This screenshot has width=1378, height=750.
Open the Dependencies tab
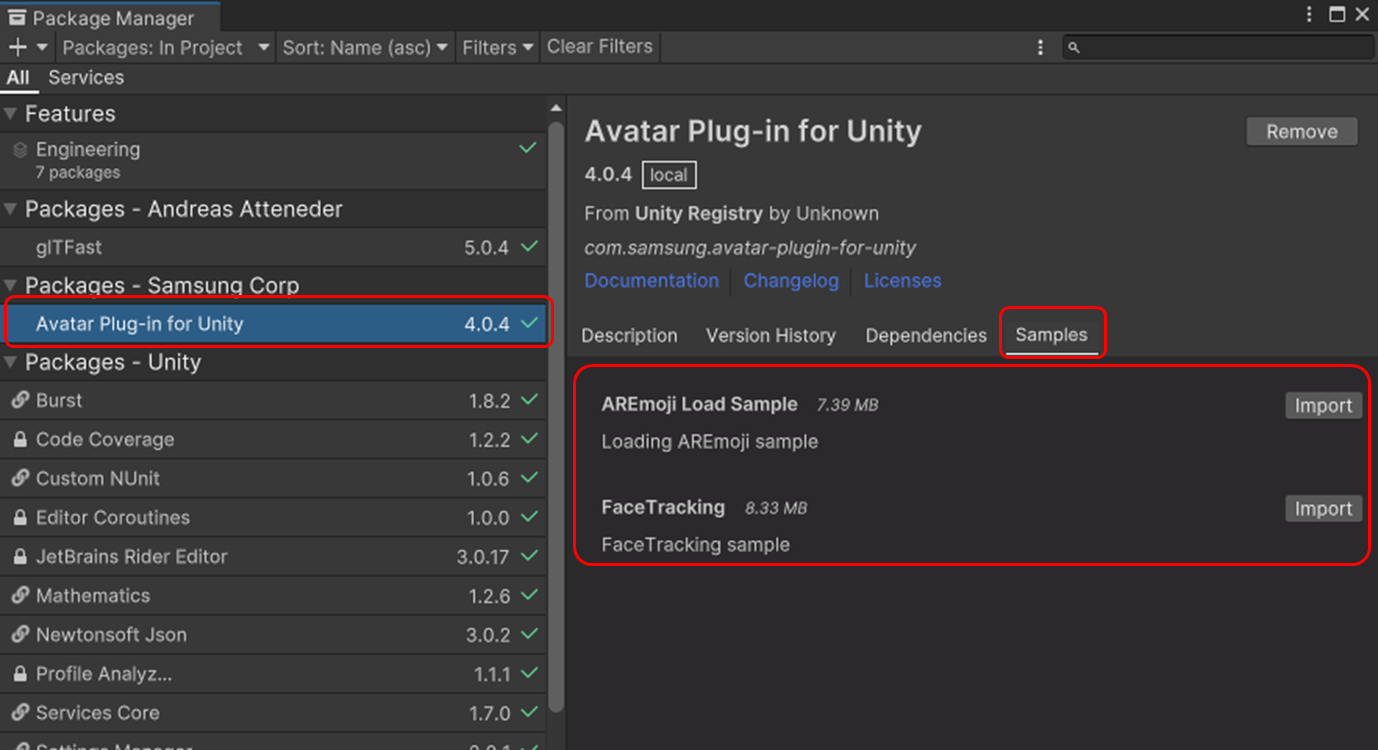click(x=925, y=335)
